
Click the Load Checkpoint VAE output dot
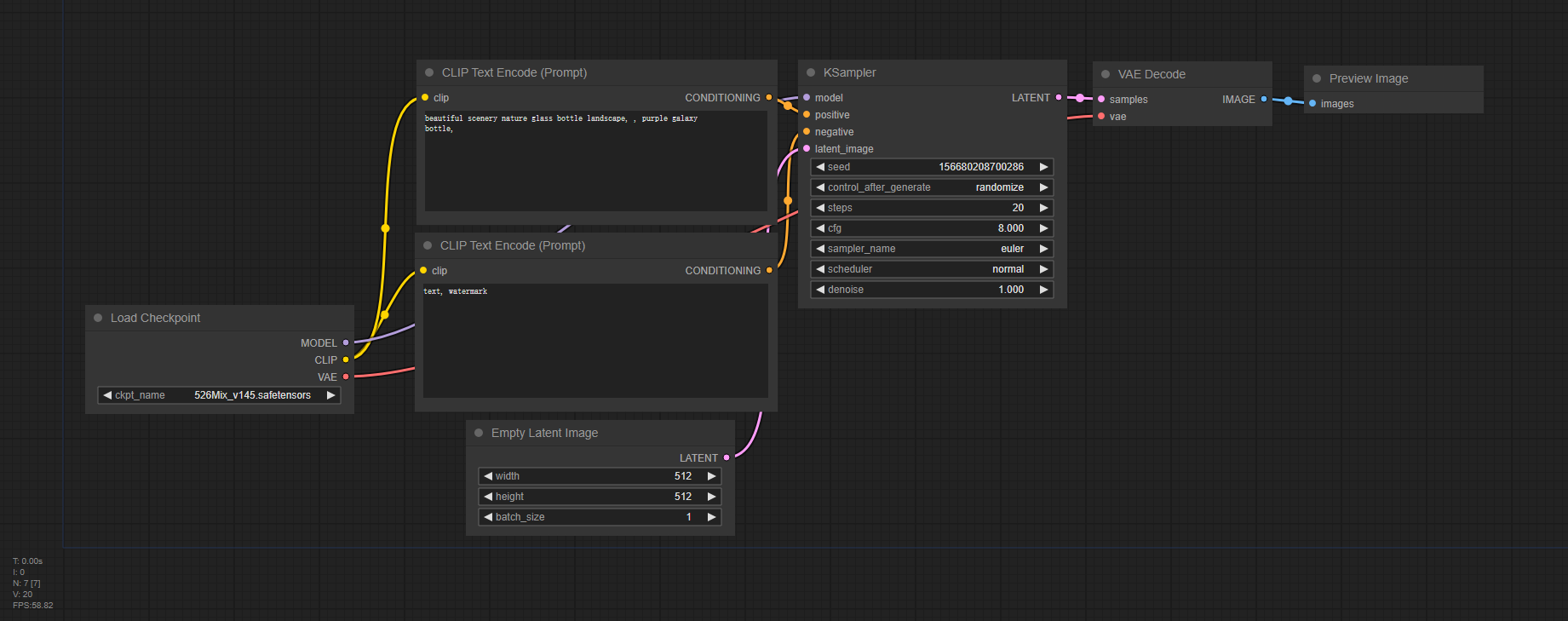tap(346, 377)
